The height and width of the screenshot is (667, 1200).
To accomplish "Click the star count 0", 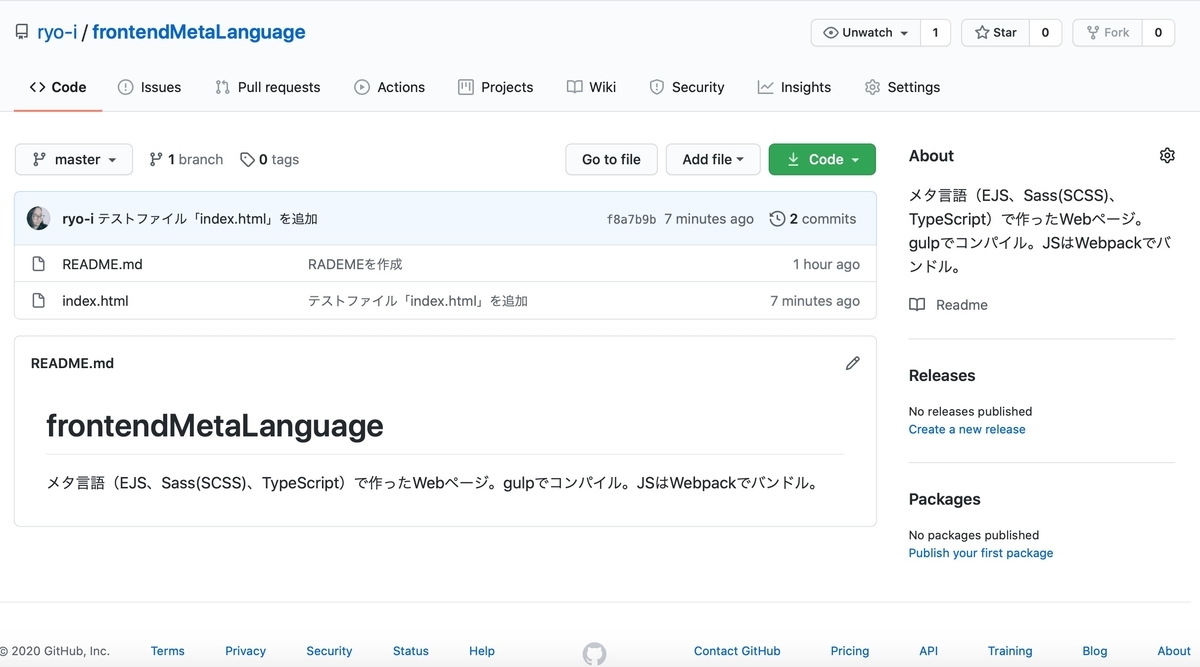I will point(1045,32).
